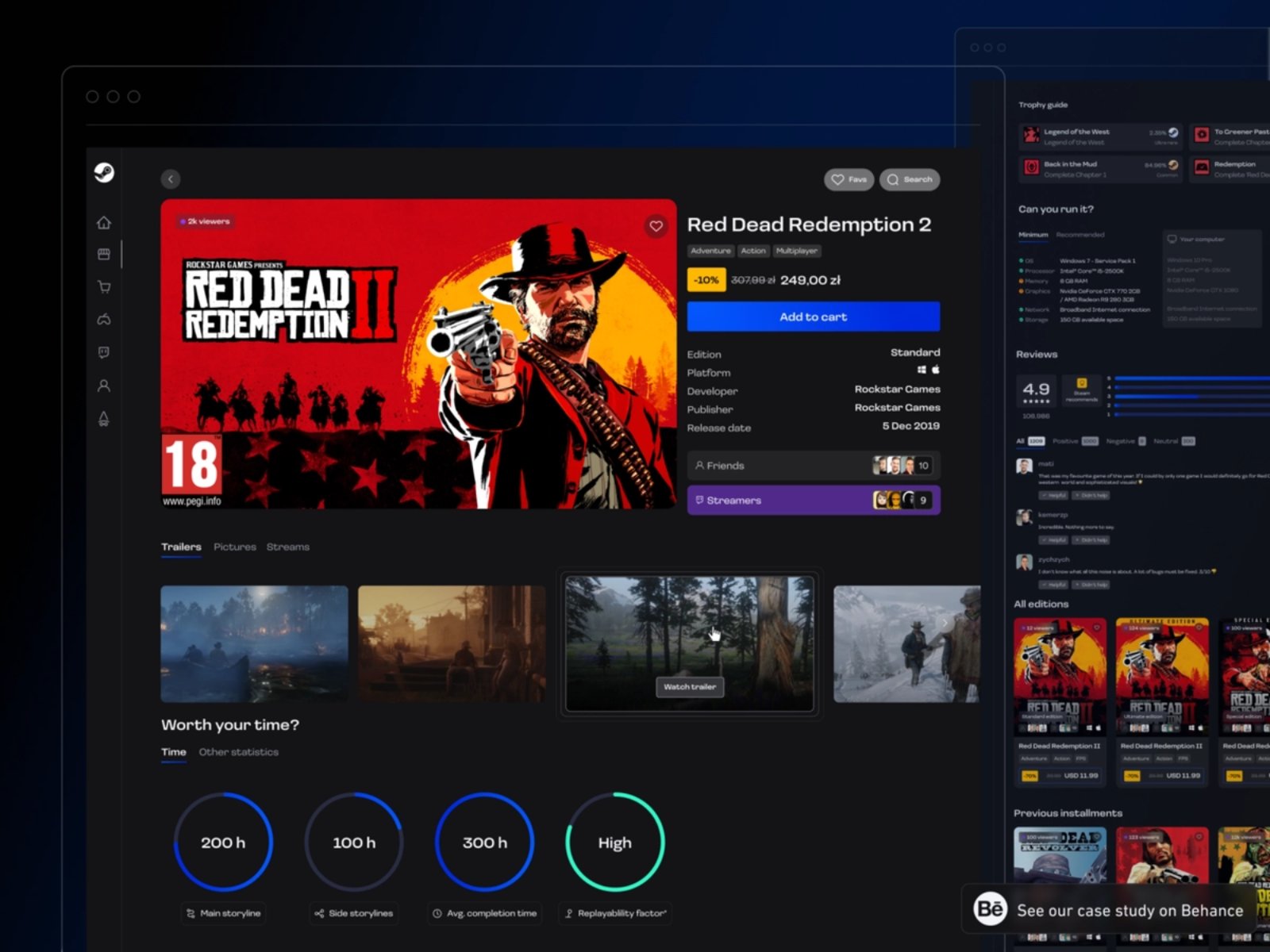Open the night lake trailer thumbnail
Screen dimensions: 1270x952
[x=254, y=644]
